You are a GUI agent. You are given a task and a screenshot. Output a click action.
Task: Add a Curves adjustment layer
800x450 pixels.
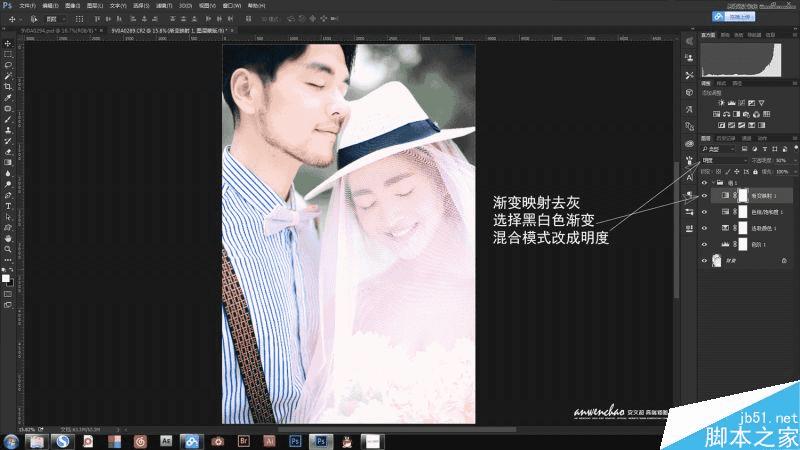point(741,103)
